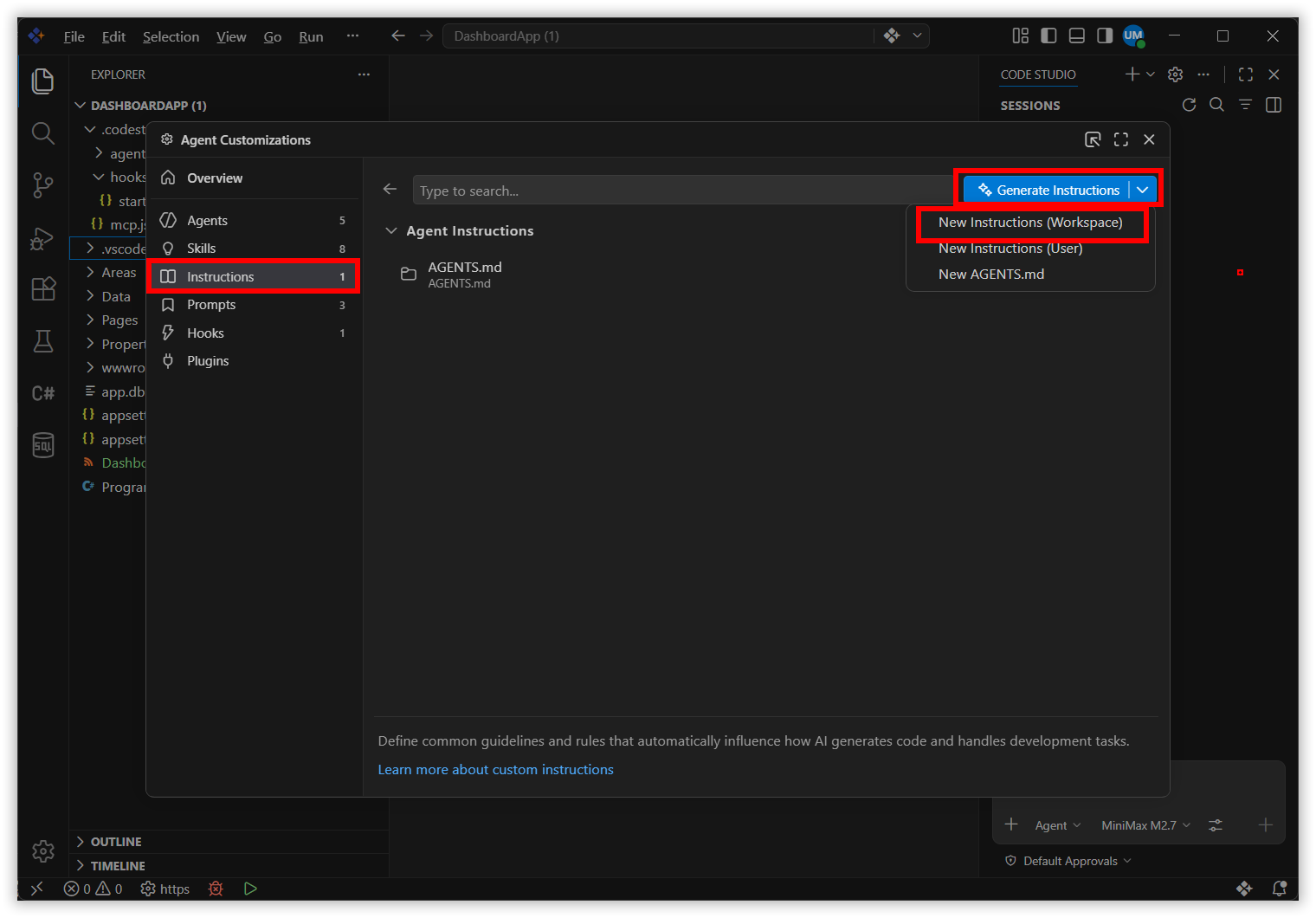Open Learn more about custom instructions link
This screenshot has width=1316, height=918.
pos(495,769)
